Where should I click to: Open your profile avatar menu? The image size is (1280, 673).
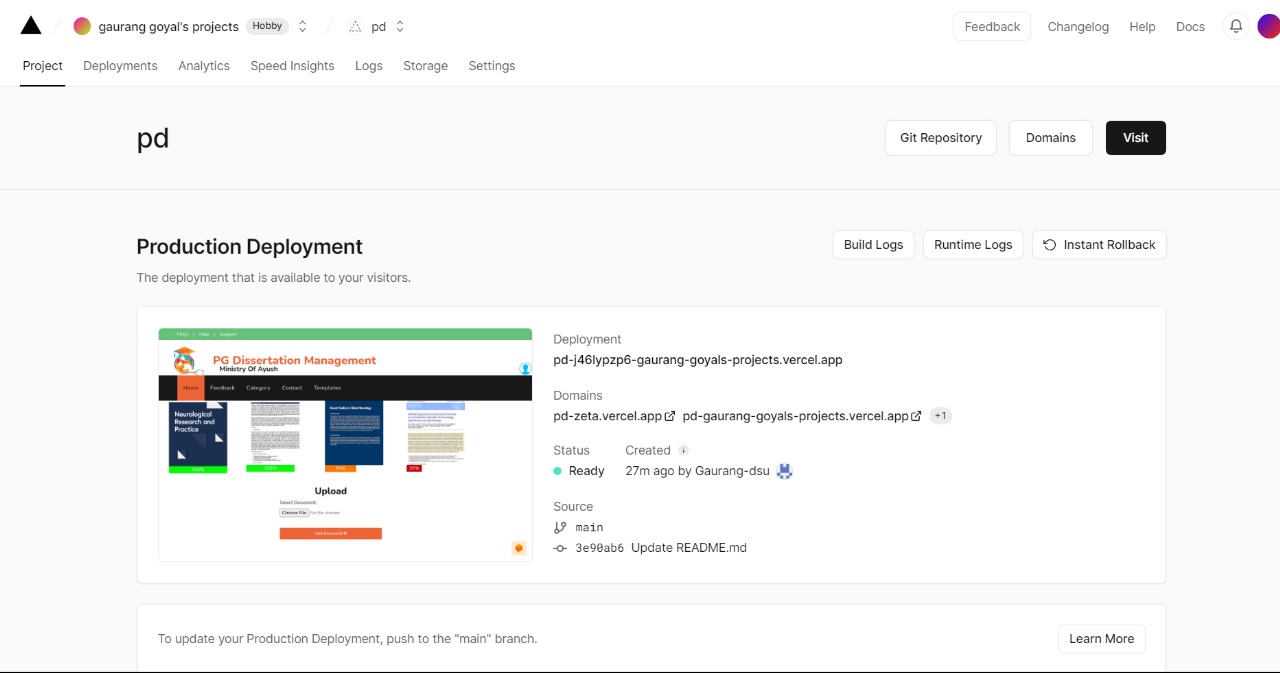coord(1268,26)
